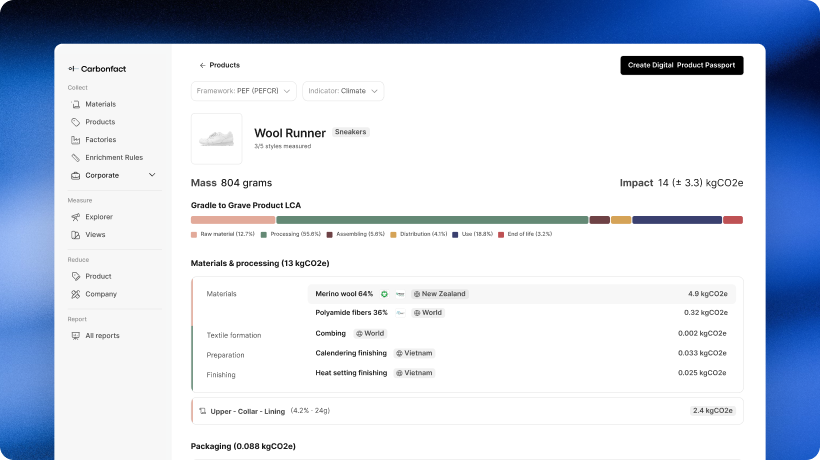Click navy Use segment in LCA bar
820x460 pixels.
click(677, 220)
